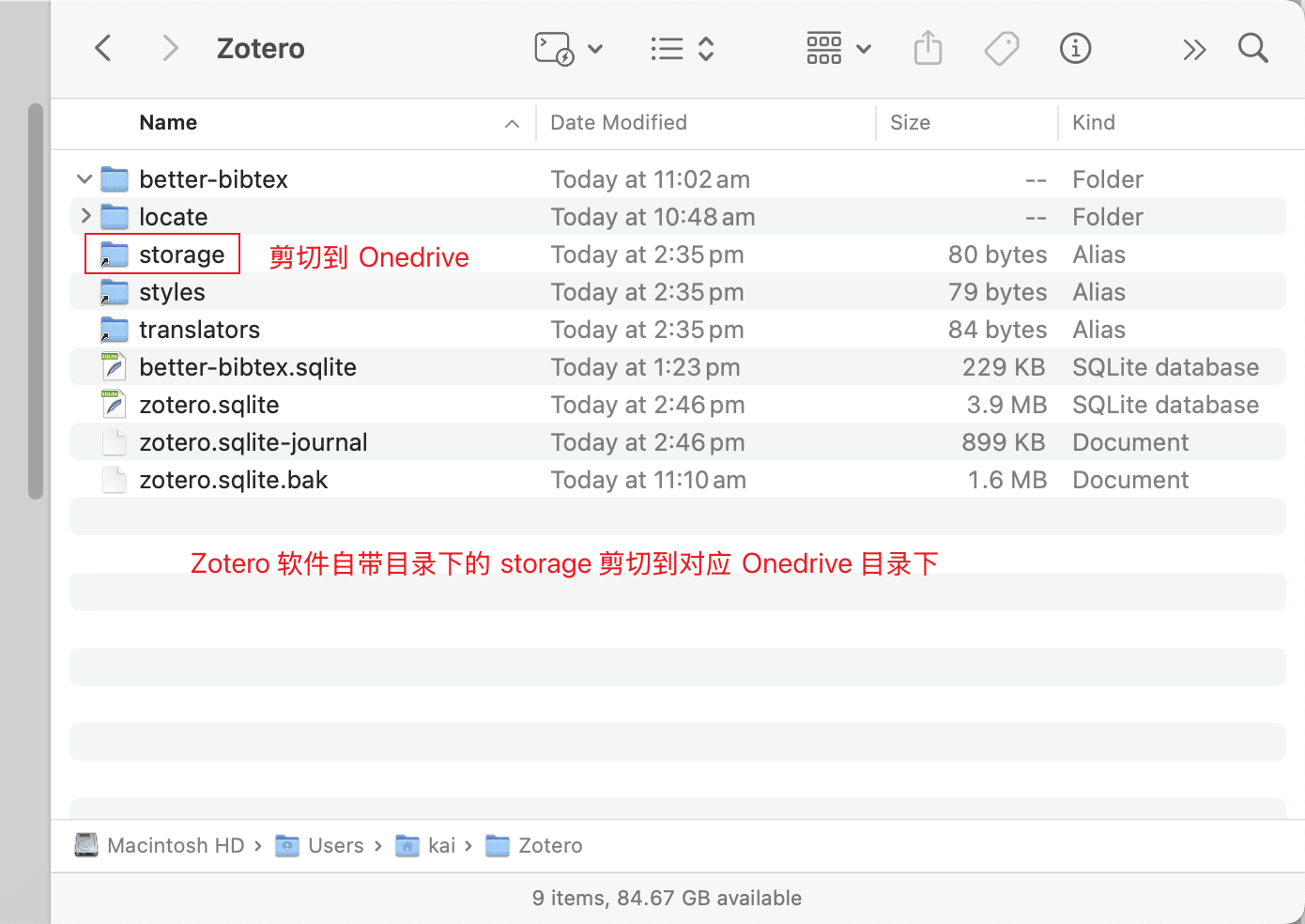This screenshot has width=1305, height=924.
Task: Open Users in the path bar
Action: point(335,845)
